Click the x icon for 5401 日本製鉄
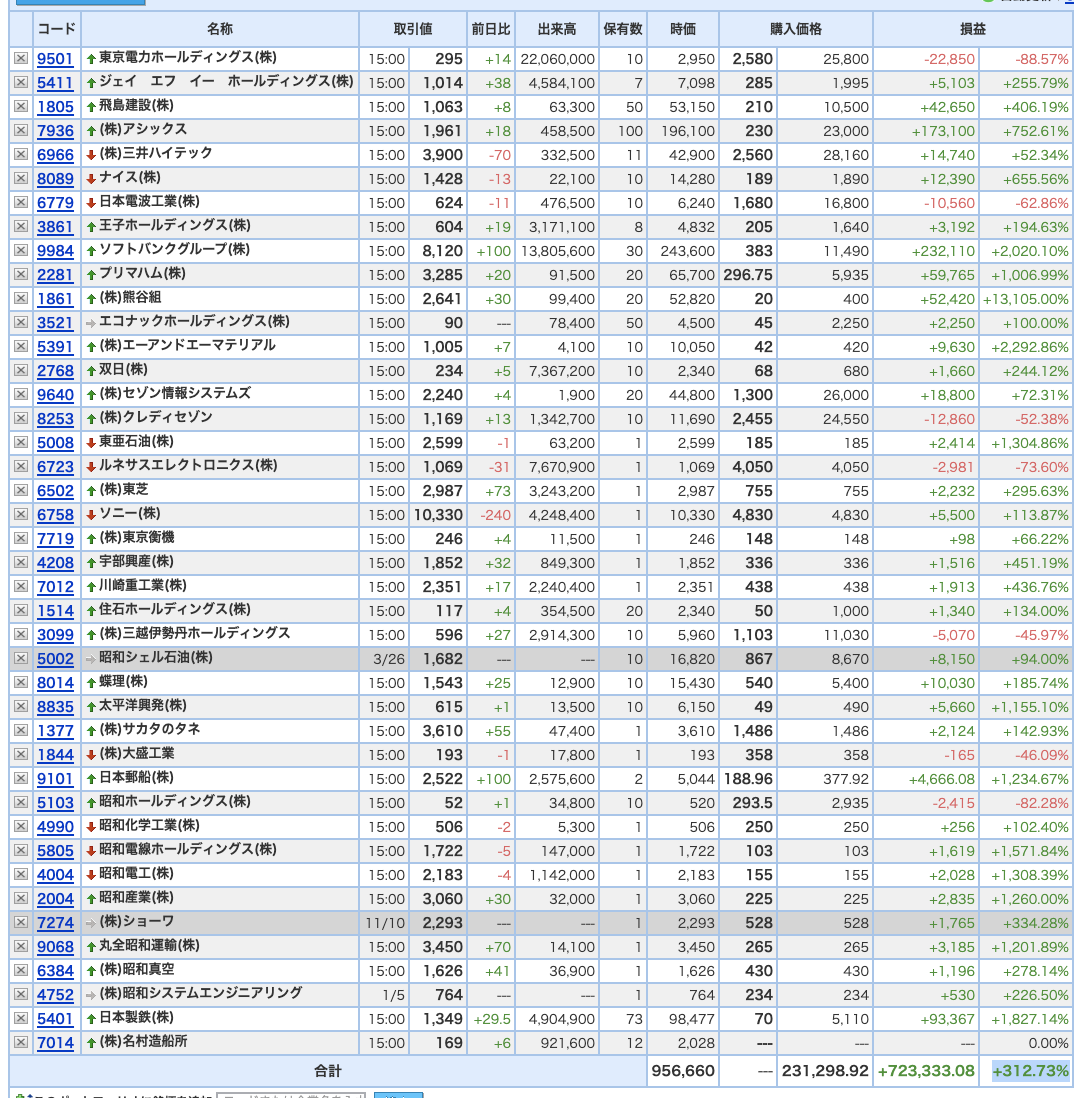The height and width of the screenshot is (1098, 1074). pyautogui.click(x=21, y=1018)
